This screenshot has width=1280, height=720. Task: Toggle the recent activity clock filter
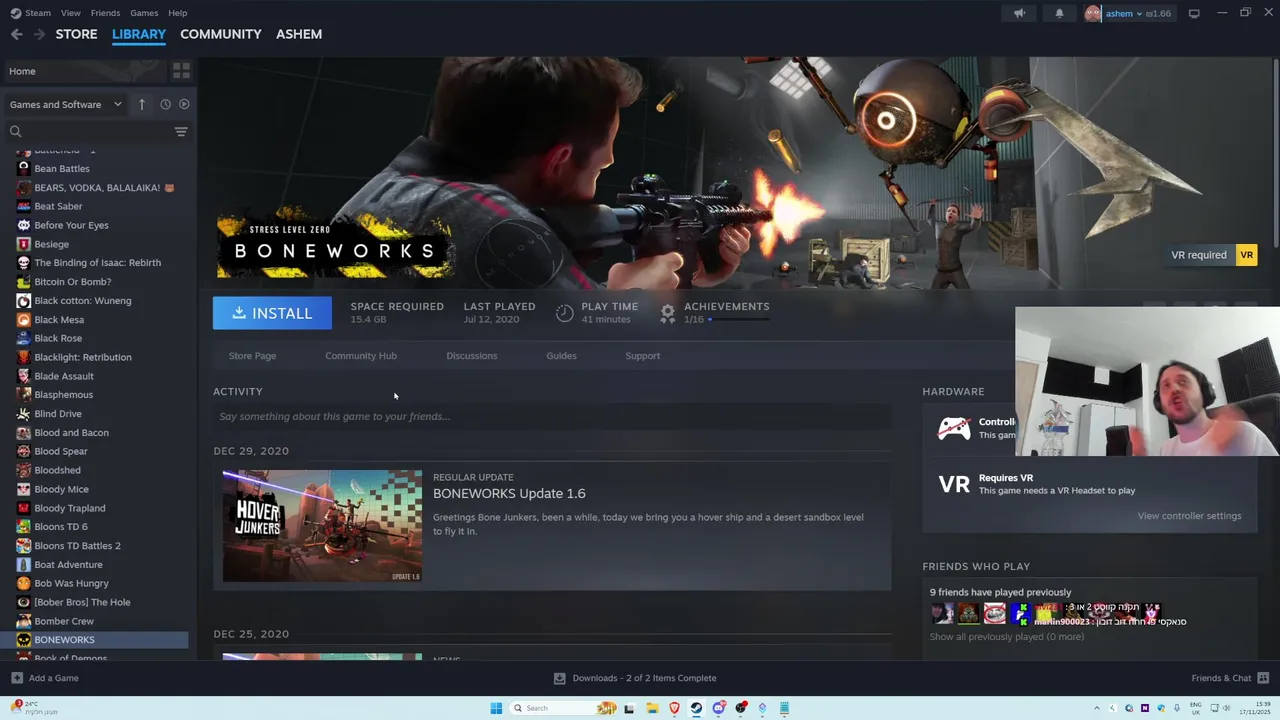[165, 104]
